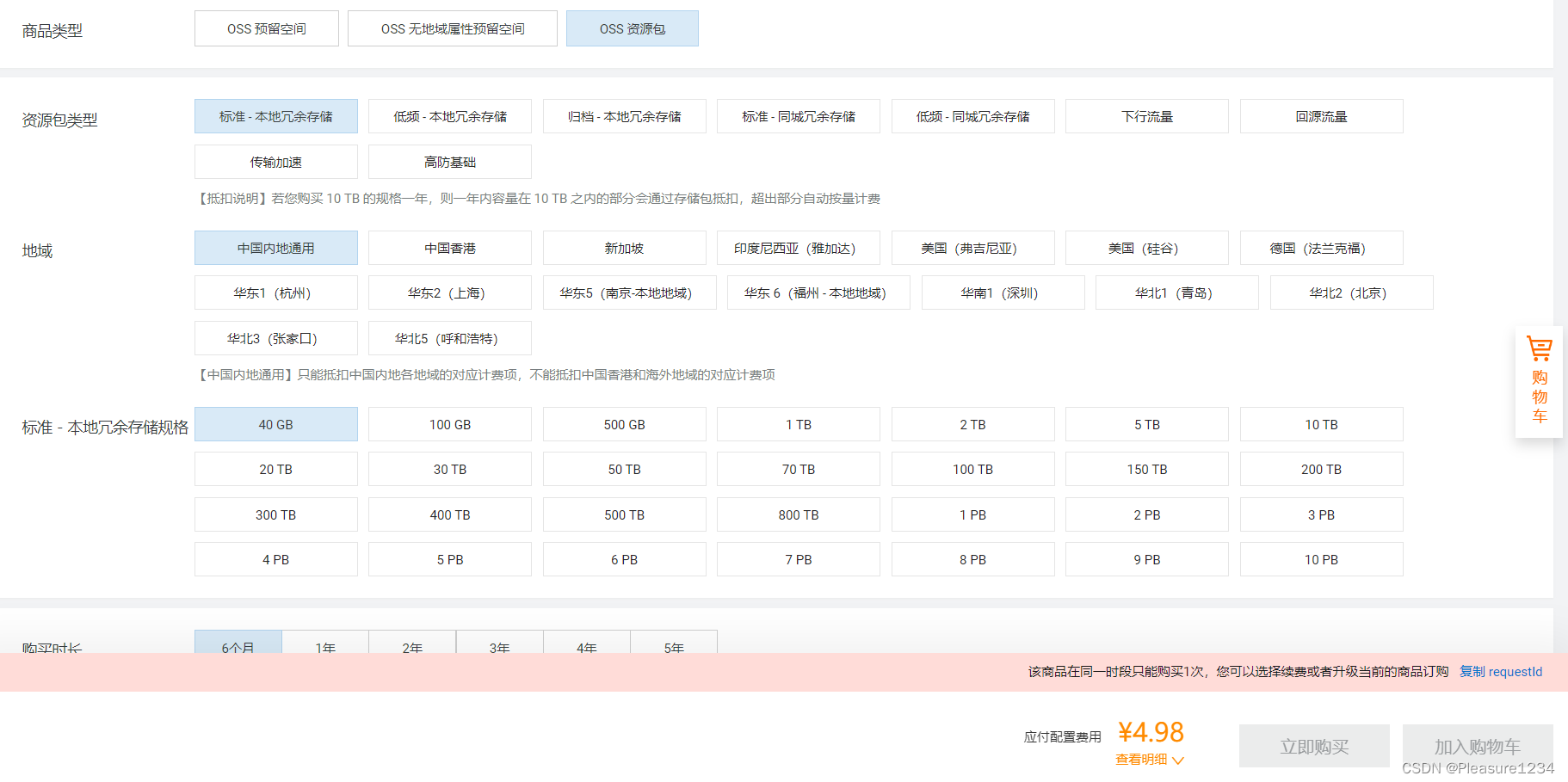Pick 华北2 (北京) region

pyautogui.click(x=1352, y=292)
